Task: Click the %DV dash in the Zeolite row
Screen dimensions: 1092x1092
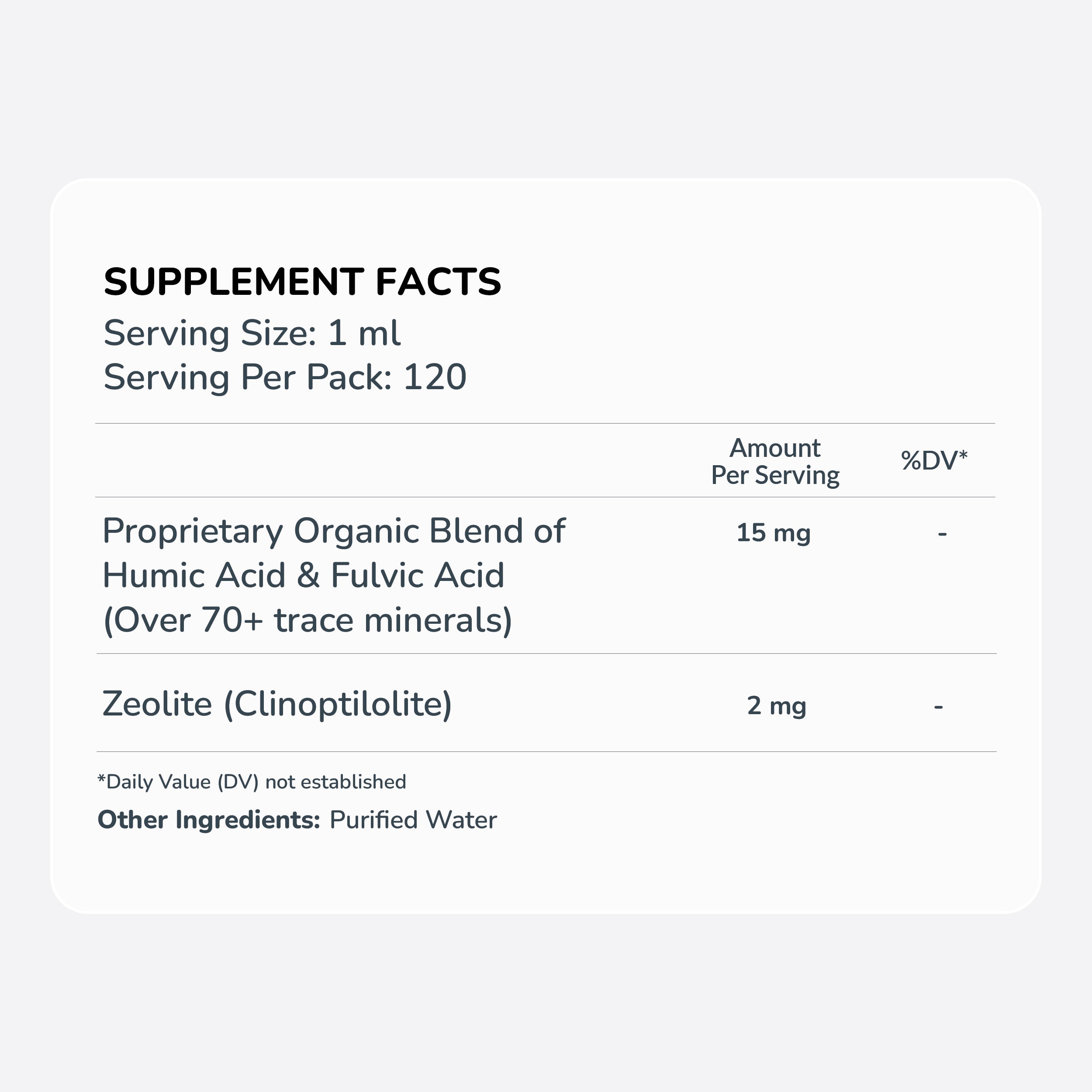Action: point(938,706)
